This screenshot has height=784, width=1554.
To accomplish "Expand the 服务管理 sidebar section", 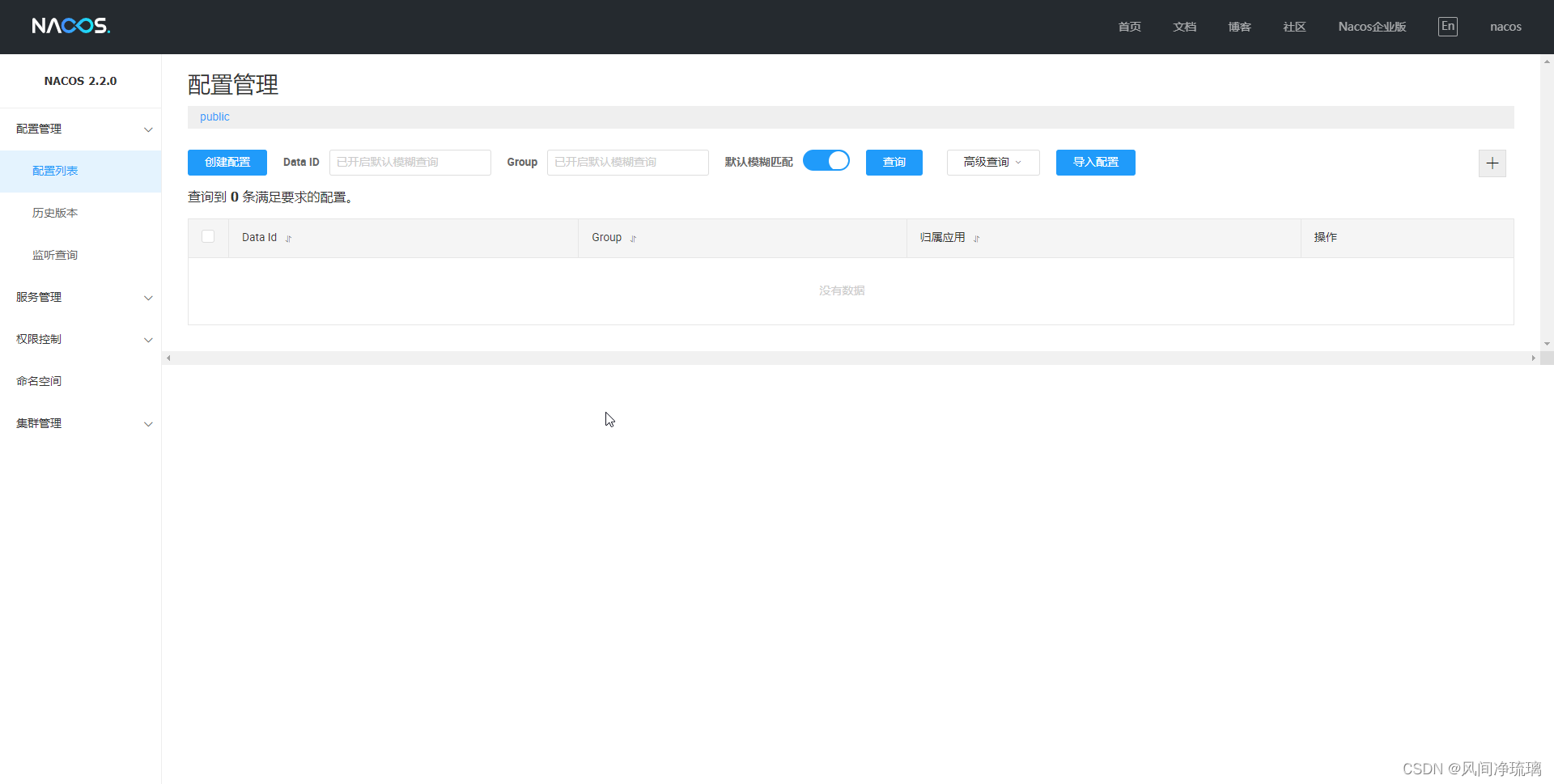I will point(81,298).
